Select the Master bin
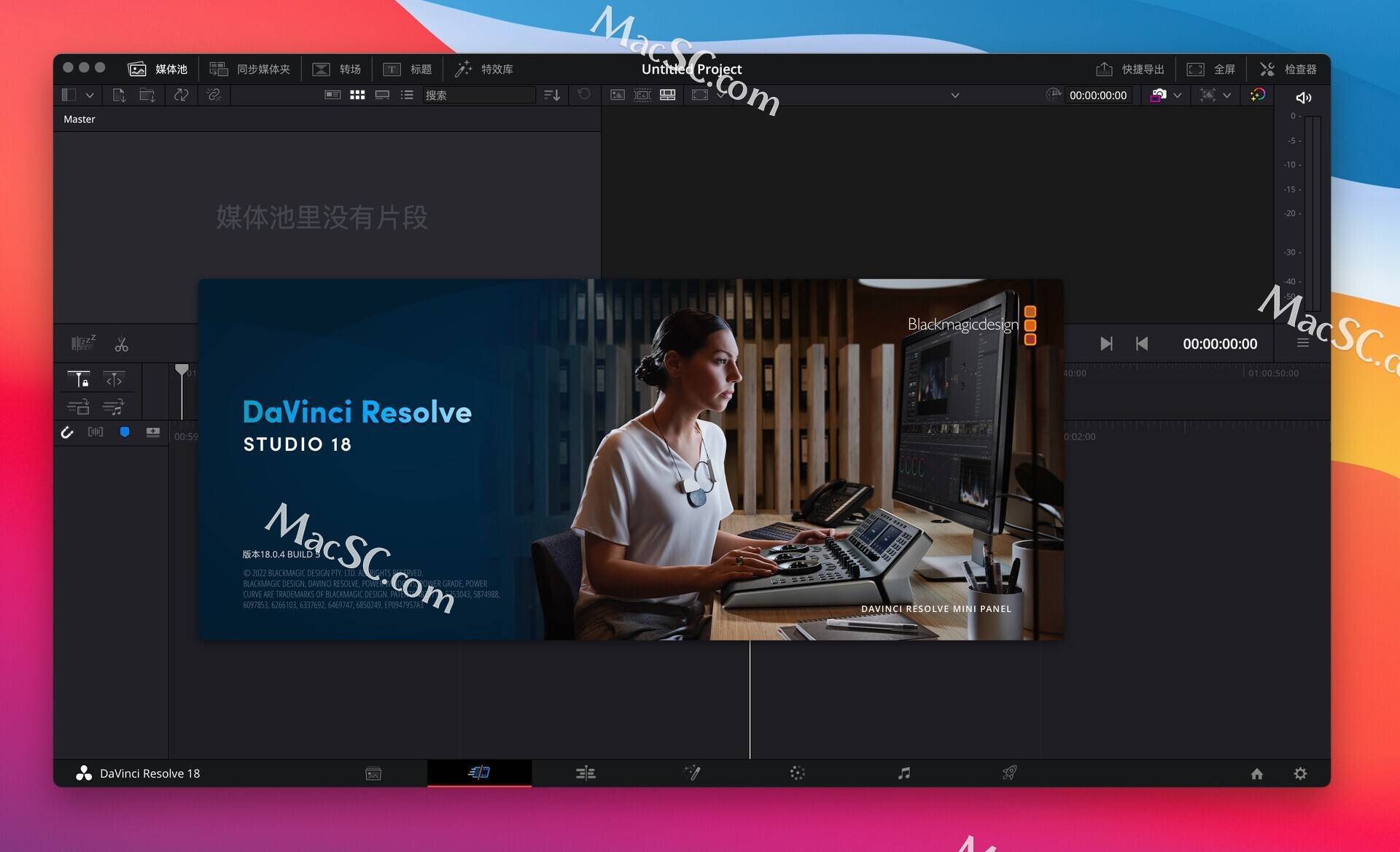This screenshot has width=1400, height=852. coord(79,119)
